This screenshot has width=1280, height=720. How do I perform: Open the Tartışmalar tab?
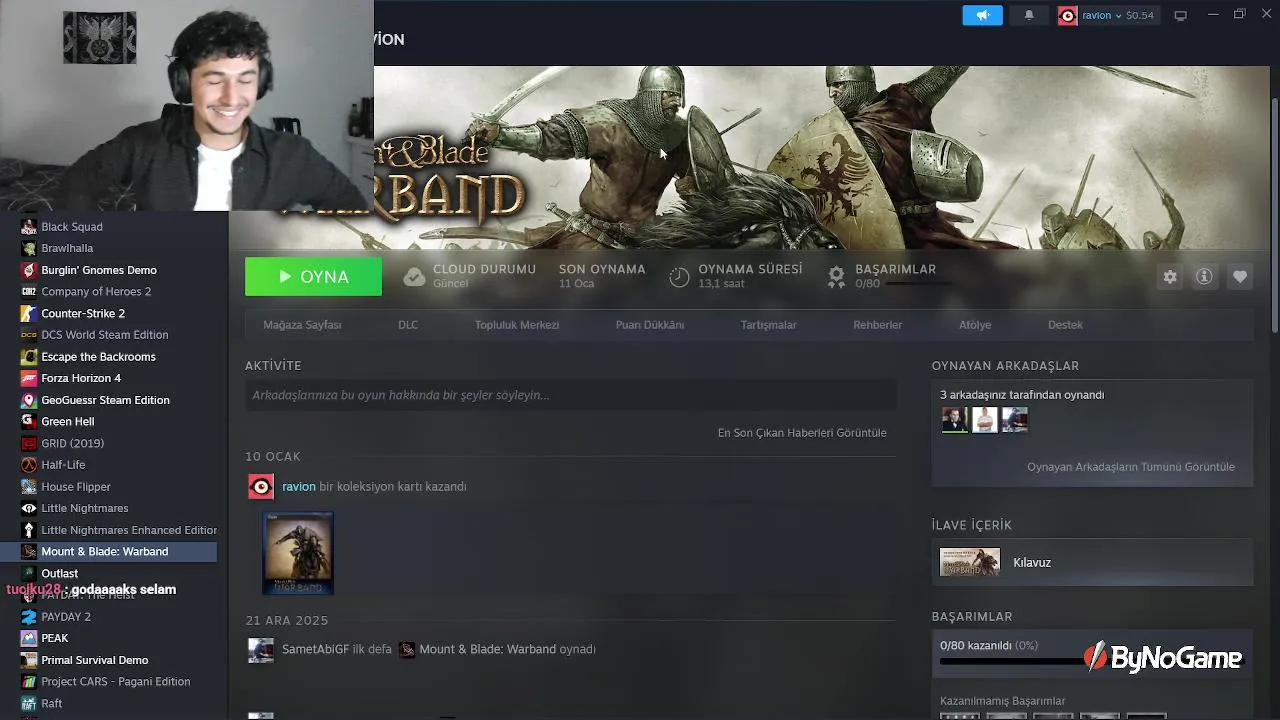(x=768, y=325)
